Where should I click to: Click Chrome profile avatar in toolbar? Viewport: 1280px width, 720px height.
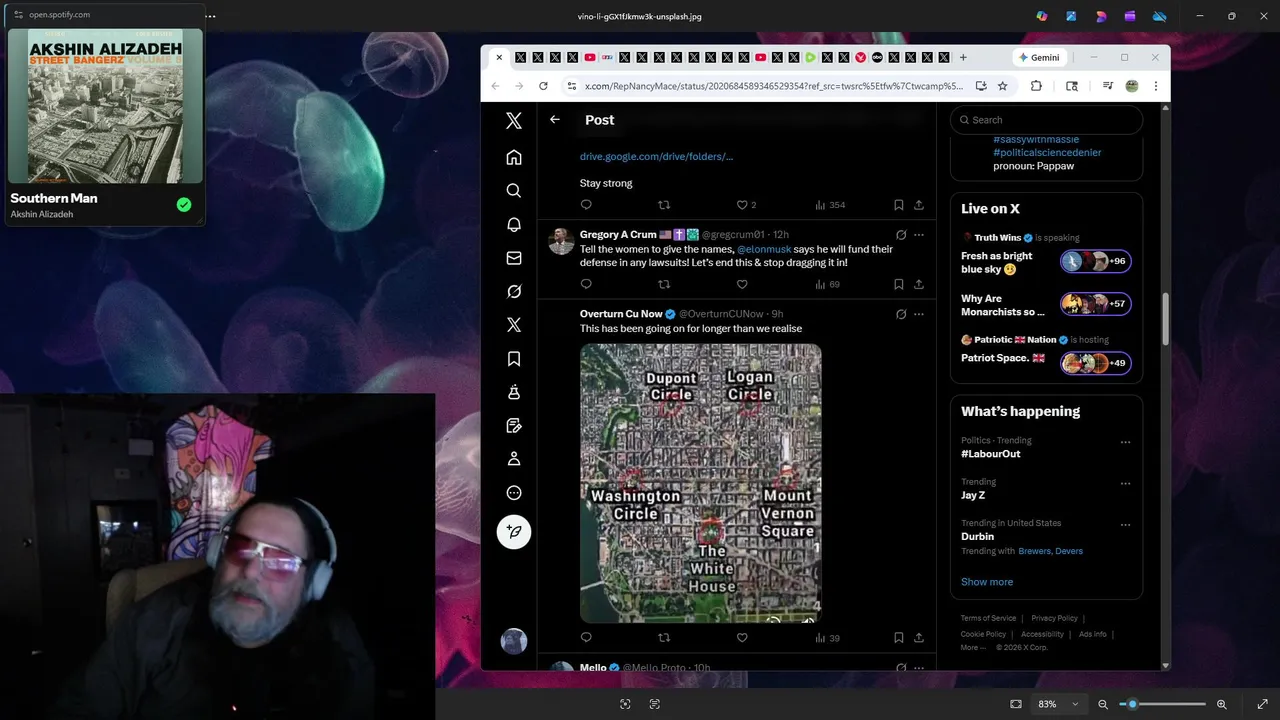tap(1132, 86)
